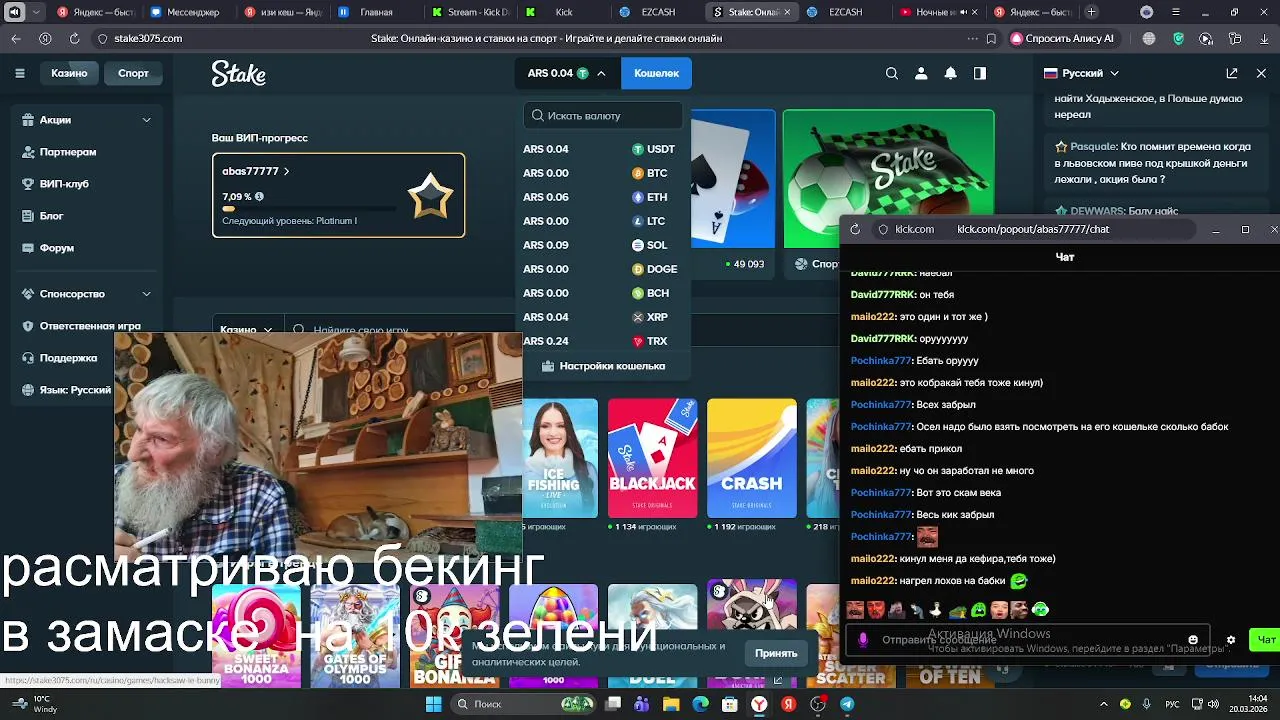This screenshot has width=1280, height=720.
Task: Open the Blackjack game thumbnail
Action: coord(652,458)
